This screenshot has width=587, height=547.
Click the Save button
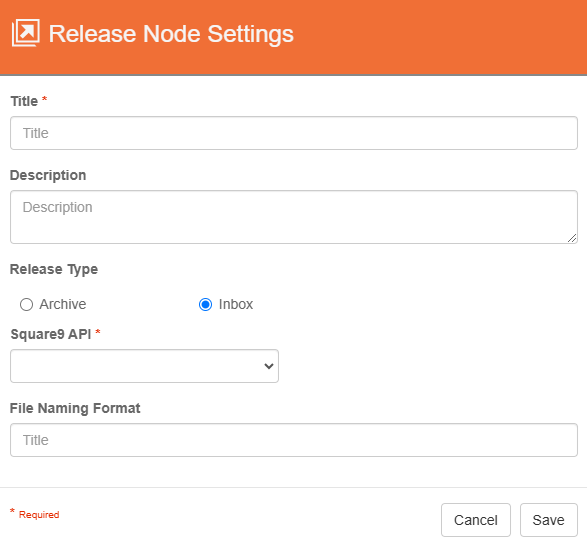point(548,520)
